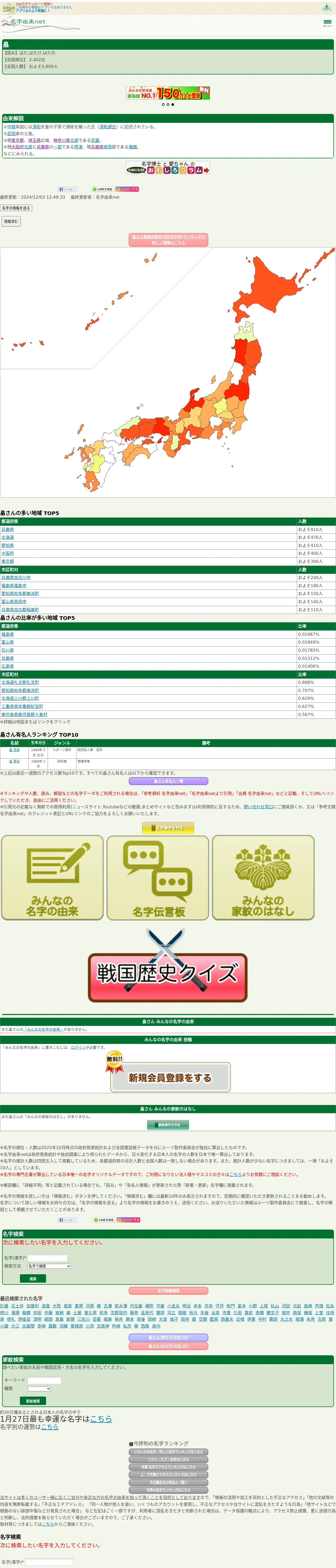
Task: Follow the 問い合わせ窓口 link
Action: [259, 806]
